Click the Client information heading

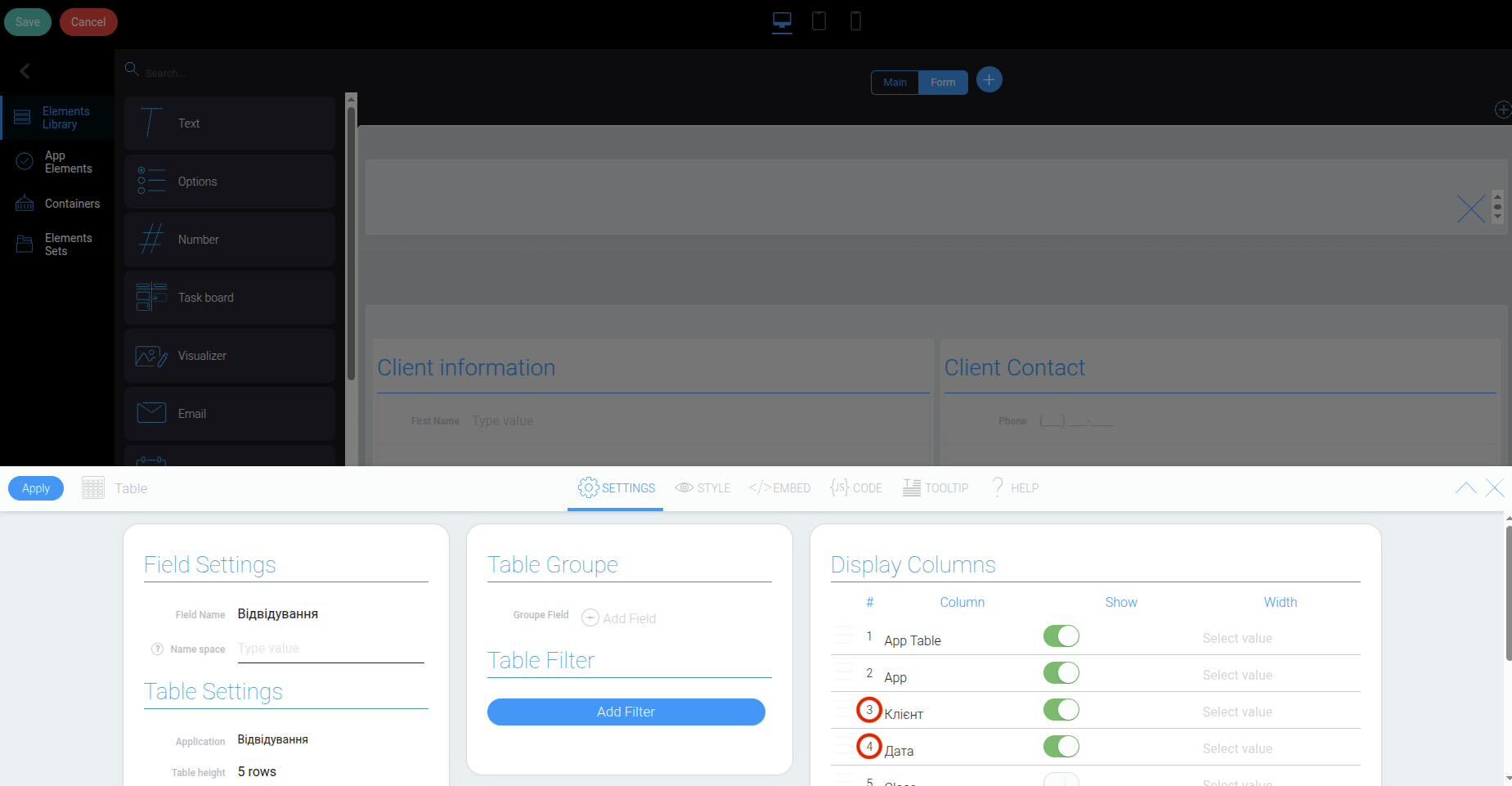(466, 368)
